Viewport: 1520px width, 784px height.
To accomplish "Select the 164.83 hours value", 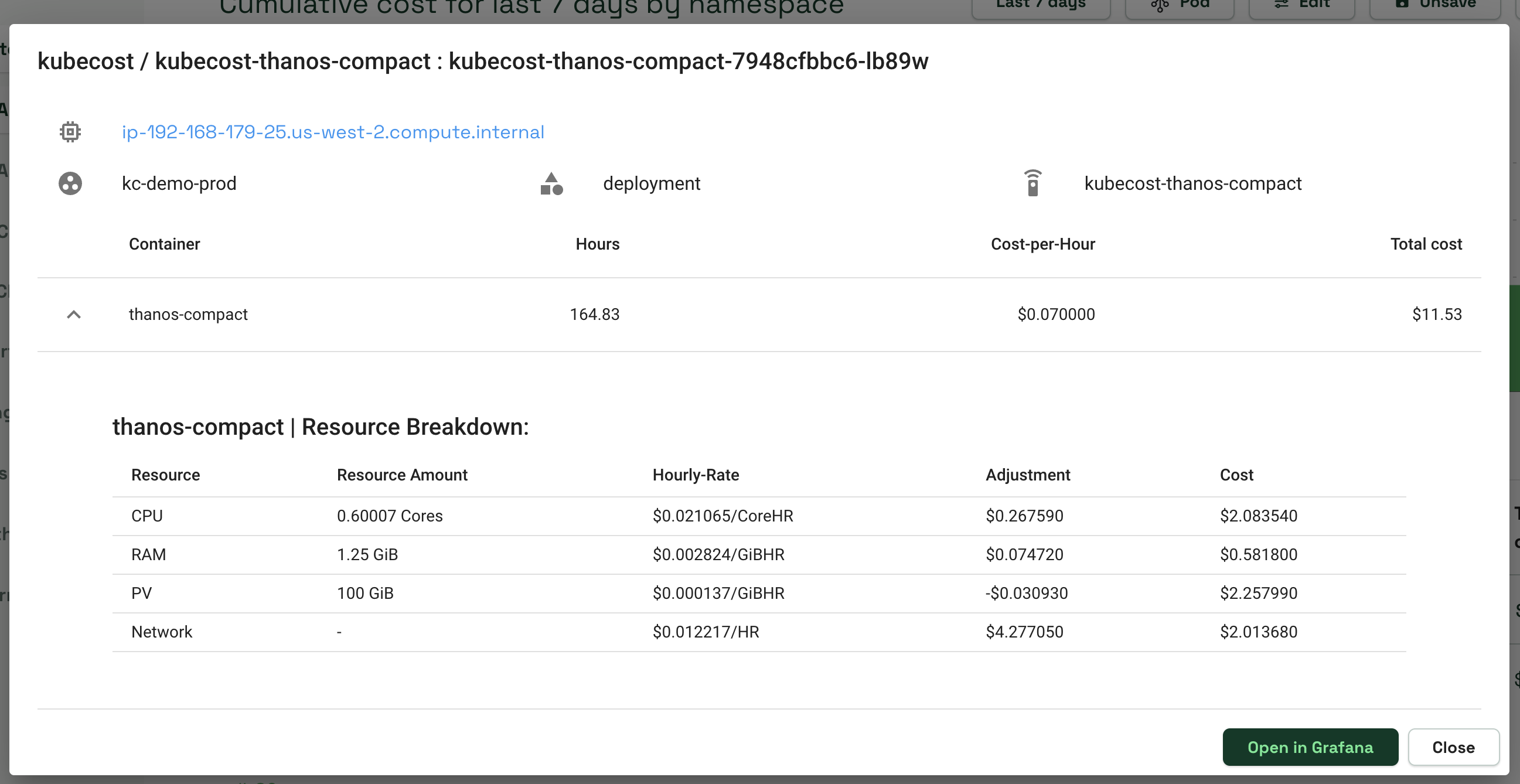I will coord(594,315).
